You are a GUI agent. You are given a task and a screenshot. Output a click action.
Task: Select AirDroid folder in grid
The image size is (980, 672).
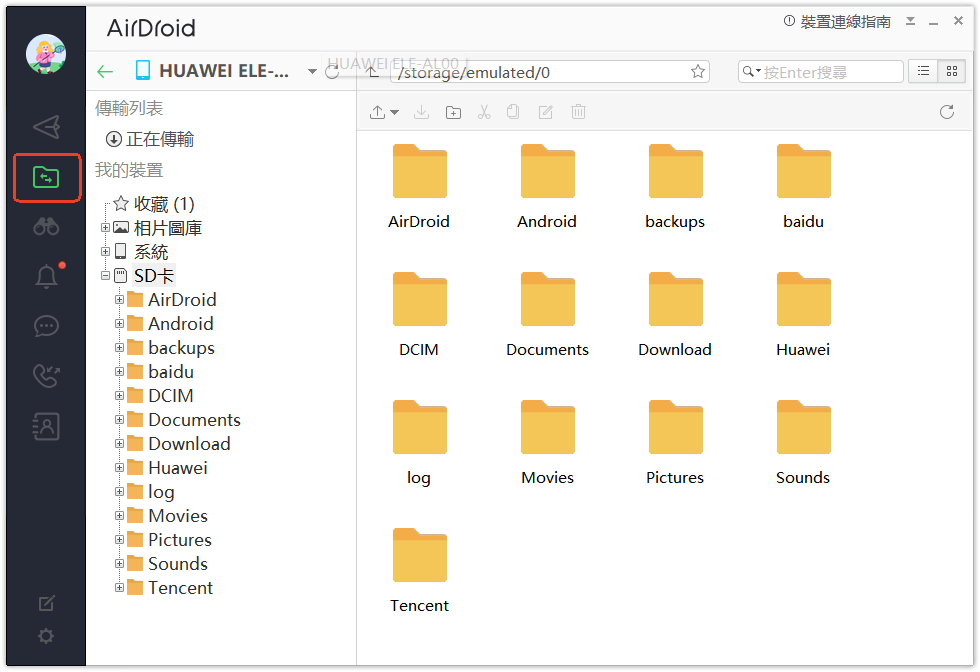419,187
